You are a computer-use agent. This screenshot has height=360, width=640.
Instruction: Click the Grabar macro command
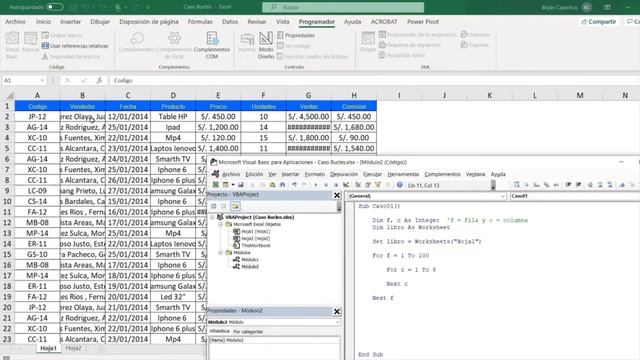[x=62, y=36]
